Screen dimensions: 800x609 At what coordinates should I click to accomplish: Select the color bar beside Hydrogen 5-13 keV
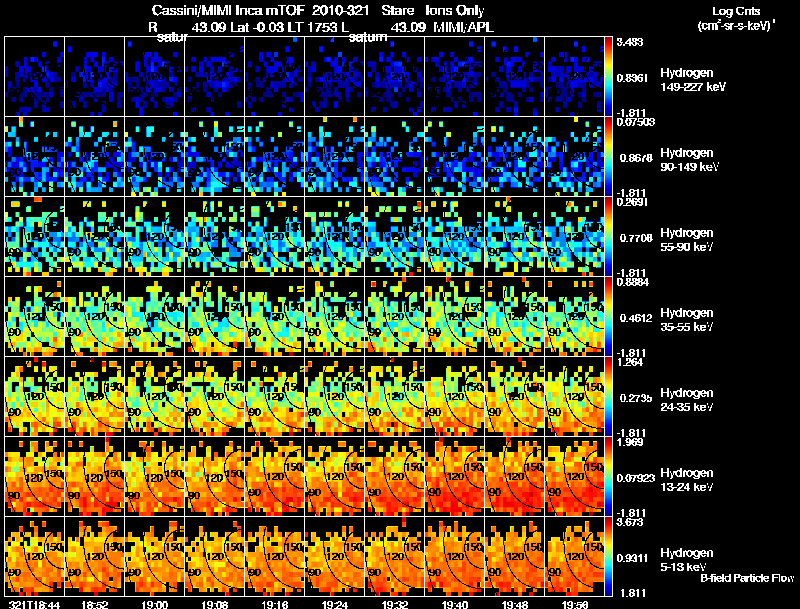(608, 556)
